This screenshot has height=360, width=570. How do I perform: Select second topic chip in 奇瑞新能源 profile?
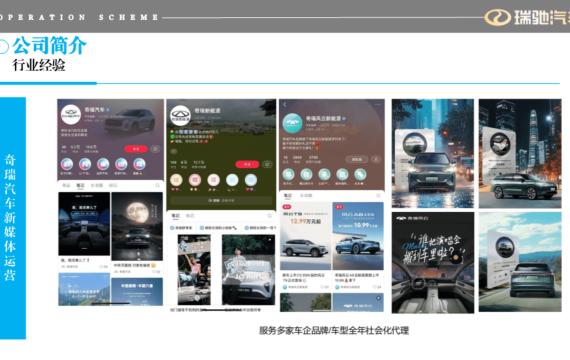pos(218,228)
